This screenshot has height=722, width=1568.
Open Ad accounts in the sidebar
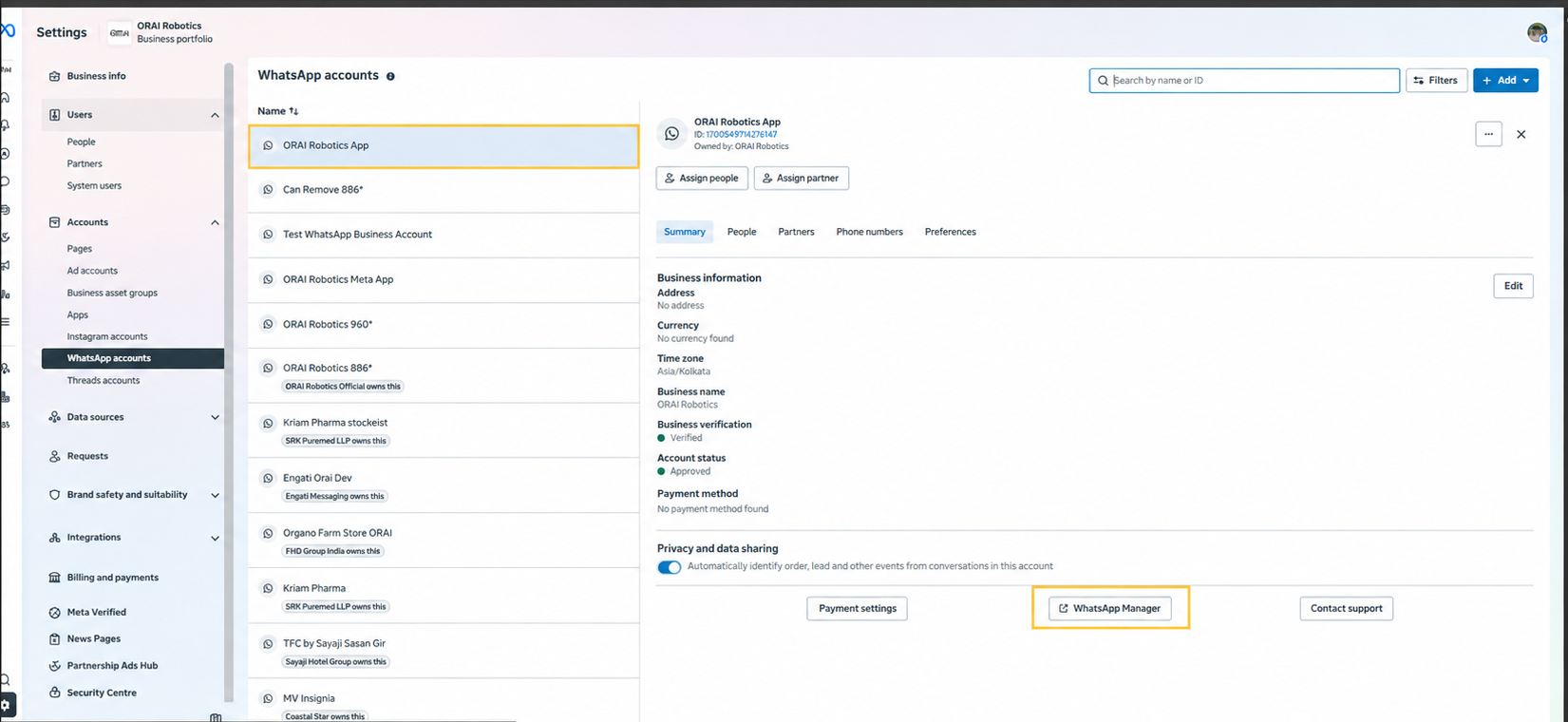(92, 271)
